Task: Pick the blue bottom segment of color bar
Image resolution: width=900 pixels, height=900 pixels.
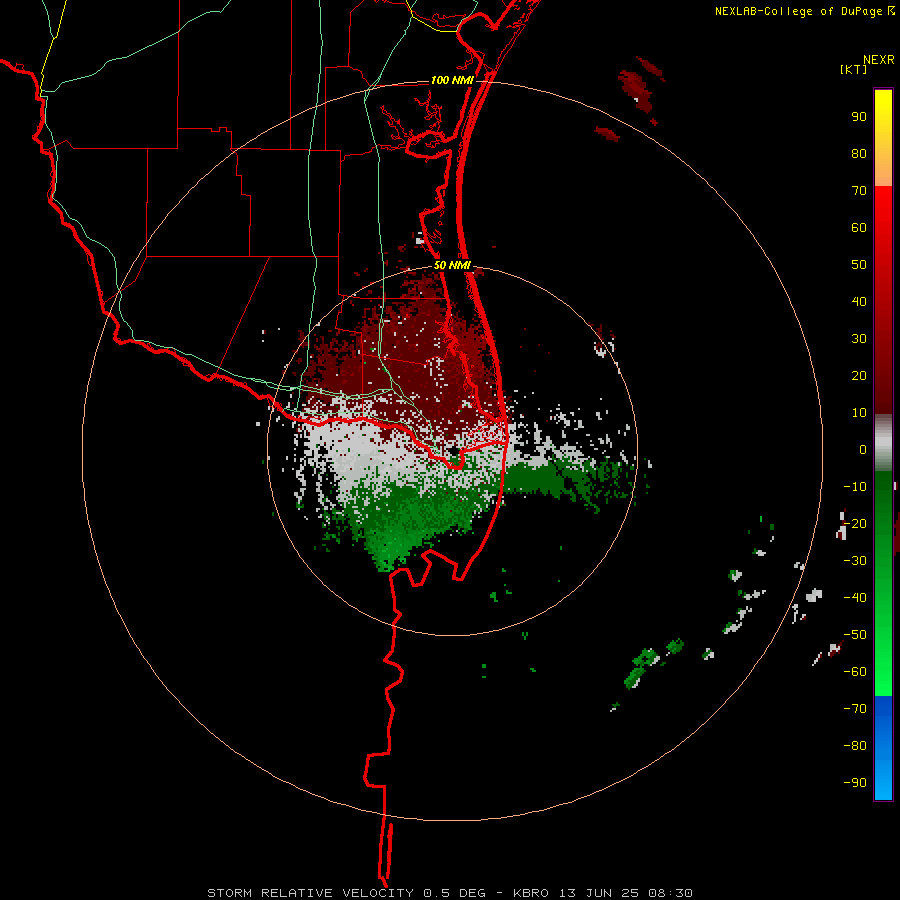Action: click(883, 748)
